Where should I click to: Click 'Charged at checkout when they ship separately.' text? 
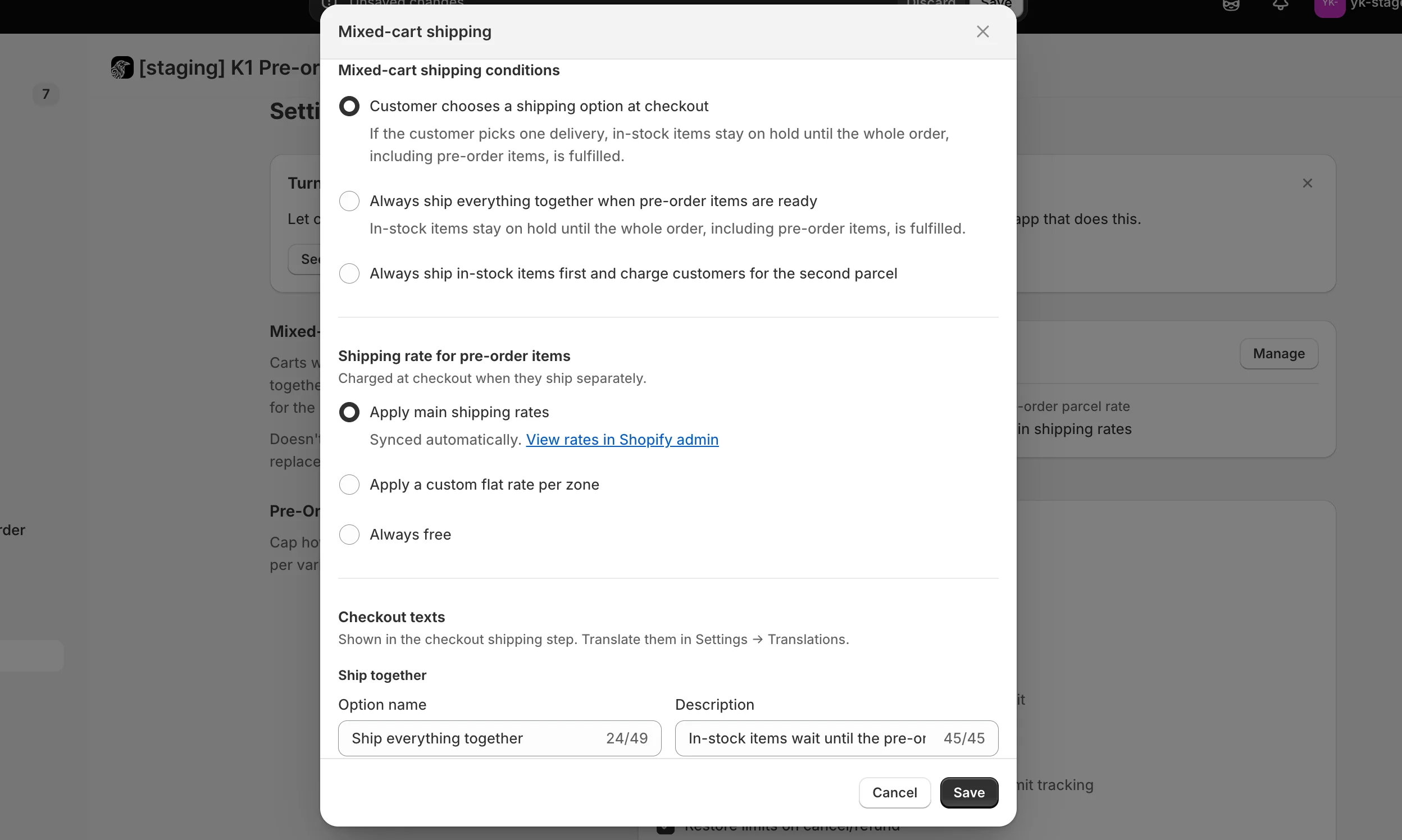click(x=492, y=378)
